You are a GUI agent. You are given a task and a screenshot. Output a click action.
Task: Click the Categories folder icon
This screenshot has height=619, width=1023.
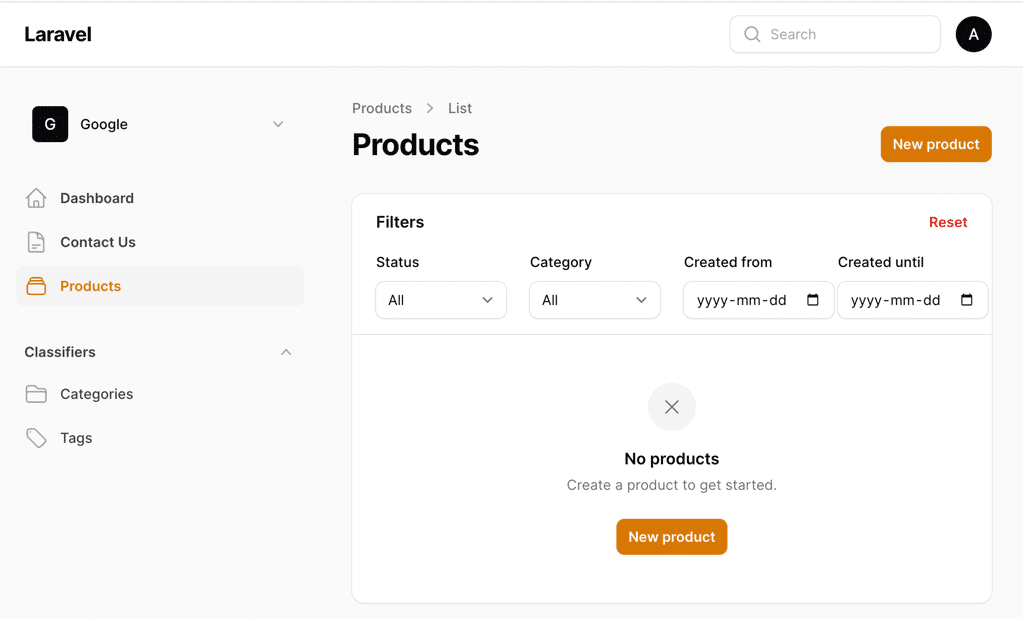[36, 393]
